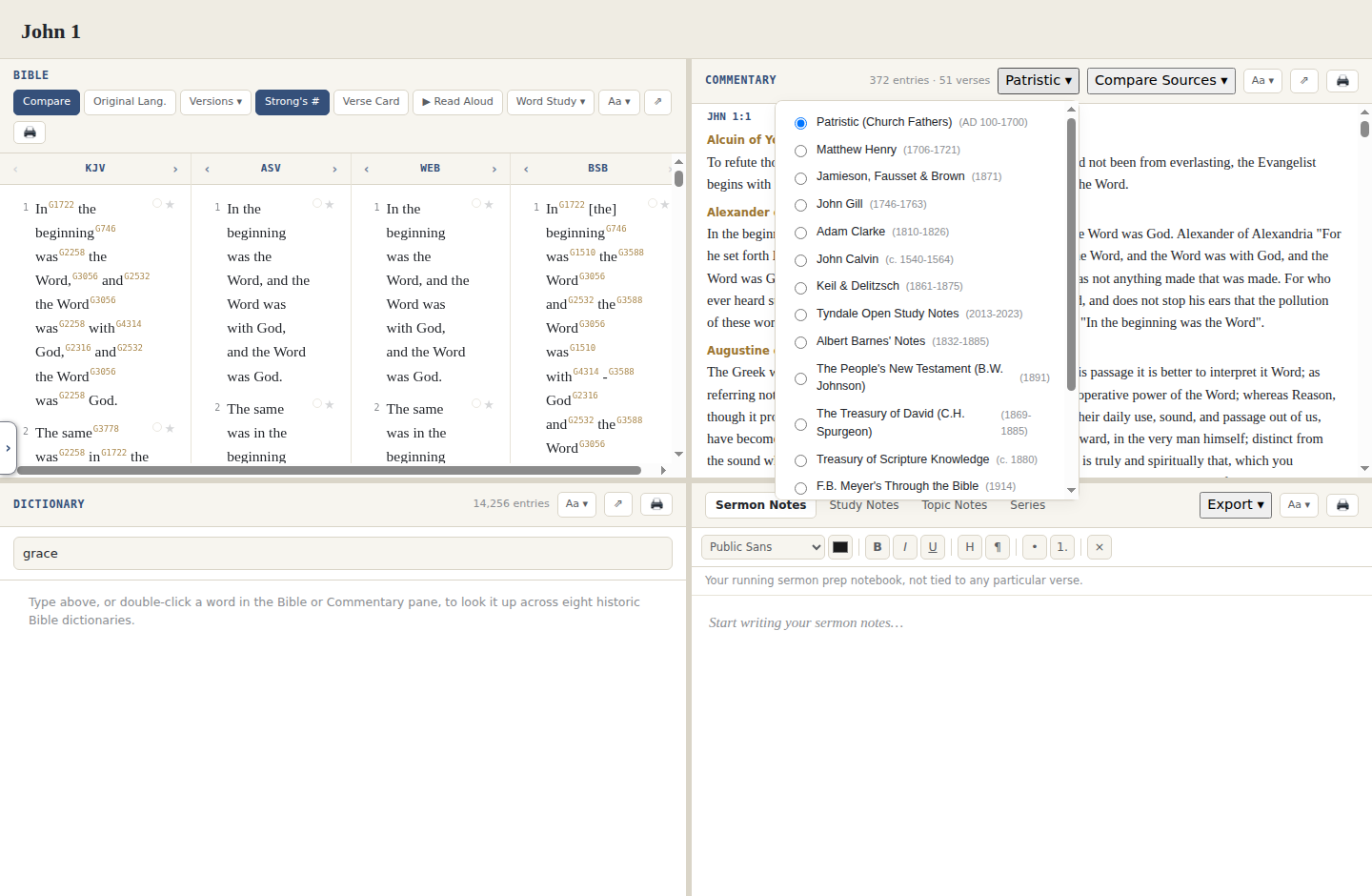Screen dimensions: 1372x896
Task: Pop out the Dictionary pane
Action: (618, 504)
